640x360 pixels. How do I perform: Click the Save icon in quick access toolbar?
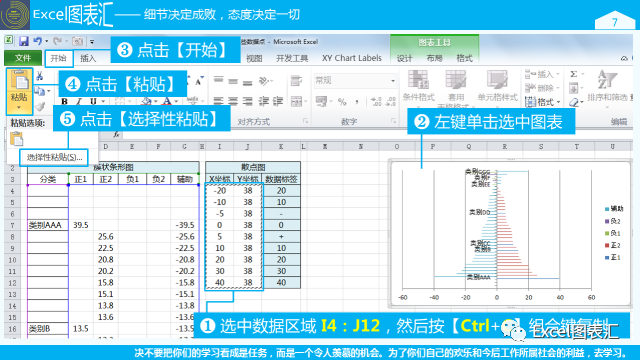click(23, 41)
